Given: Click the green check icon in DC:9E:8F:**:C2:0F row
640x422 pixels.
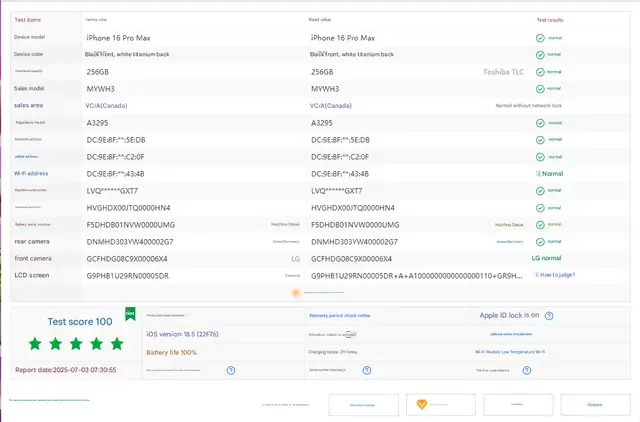Looking at the screenshot, I should click(x=540, y=157).
